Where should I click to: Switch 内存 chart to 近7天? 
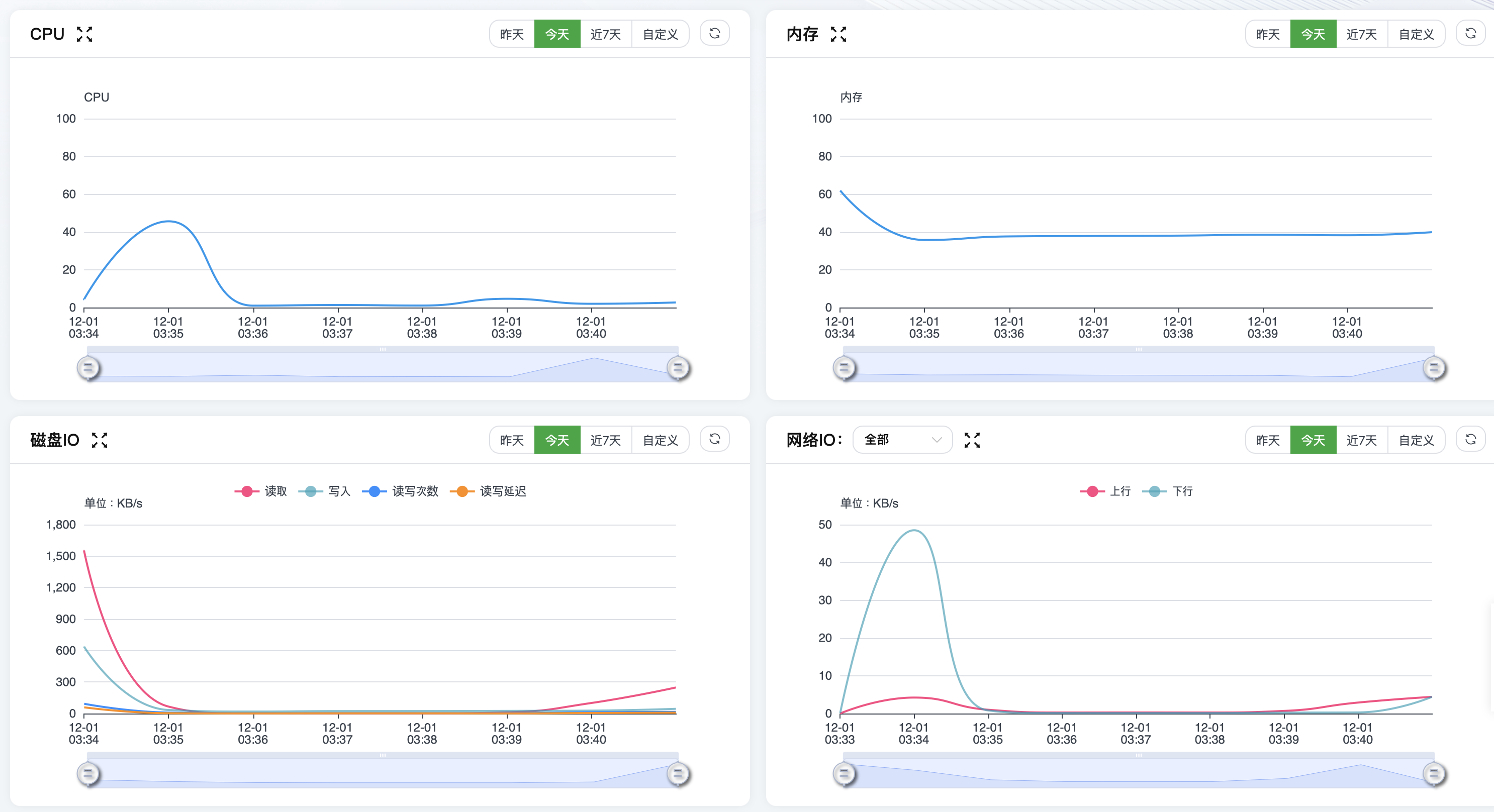[x=1361, y=34]
